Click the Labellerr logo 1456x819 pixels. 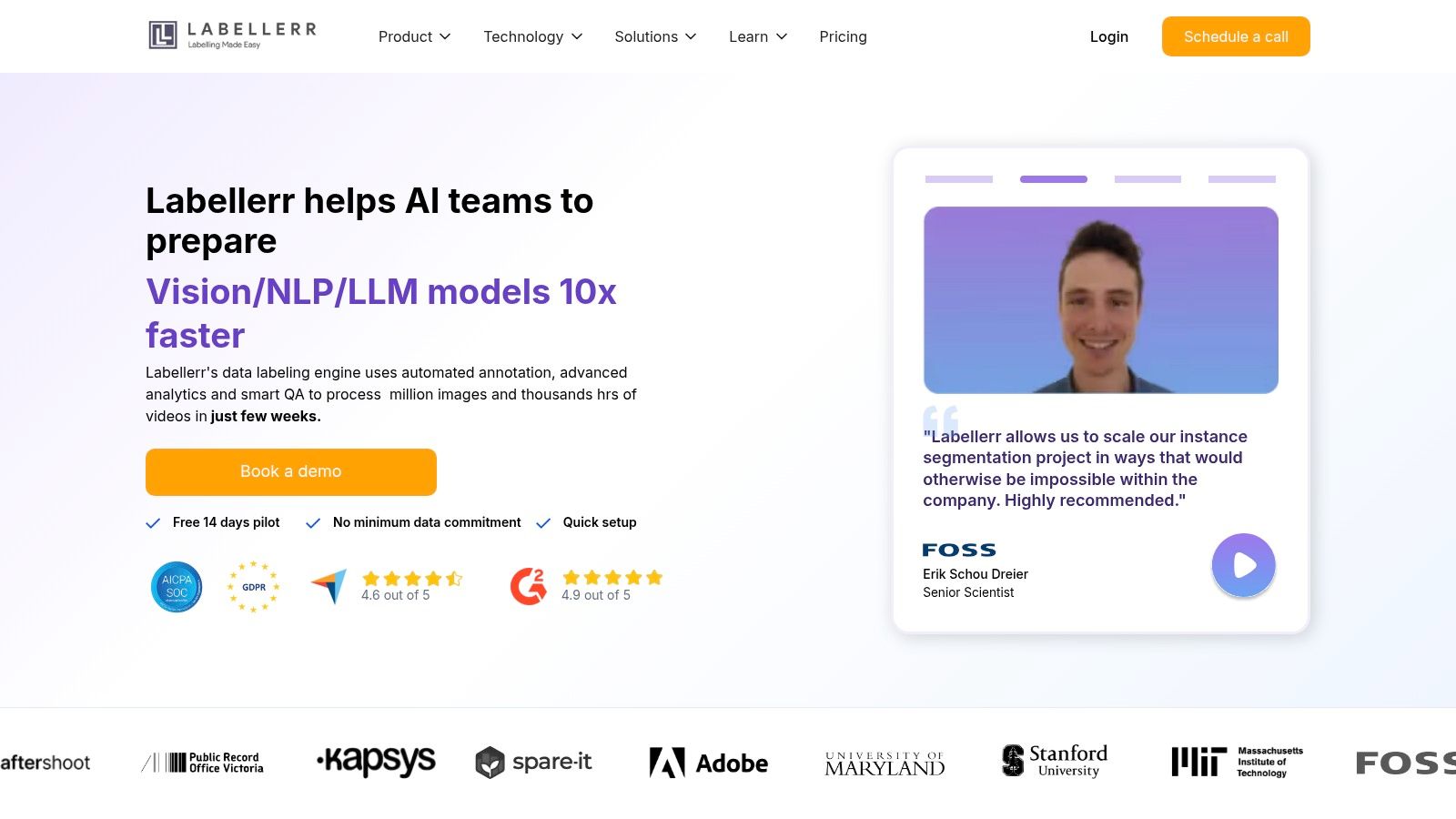(233, 35)
